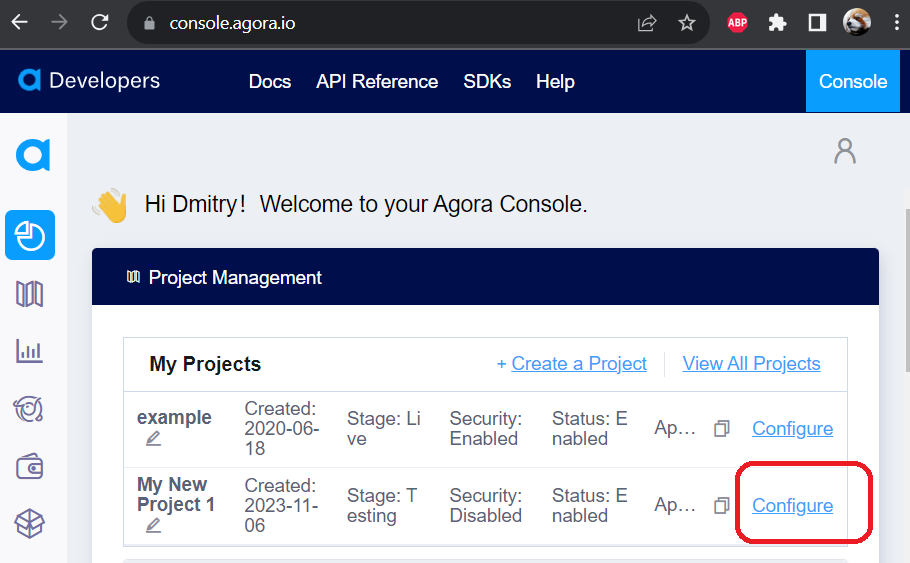
Task: Click the Created: 2023-11-06 cell
Action: coord(281,506)
